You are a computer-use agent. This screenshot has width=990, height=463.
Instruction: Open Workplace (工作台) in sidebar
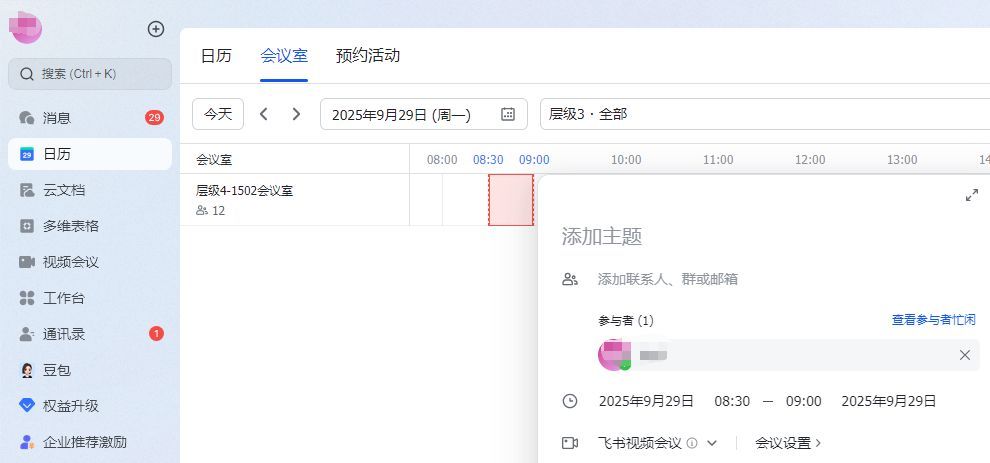[x=63, y=298]
